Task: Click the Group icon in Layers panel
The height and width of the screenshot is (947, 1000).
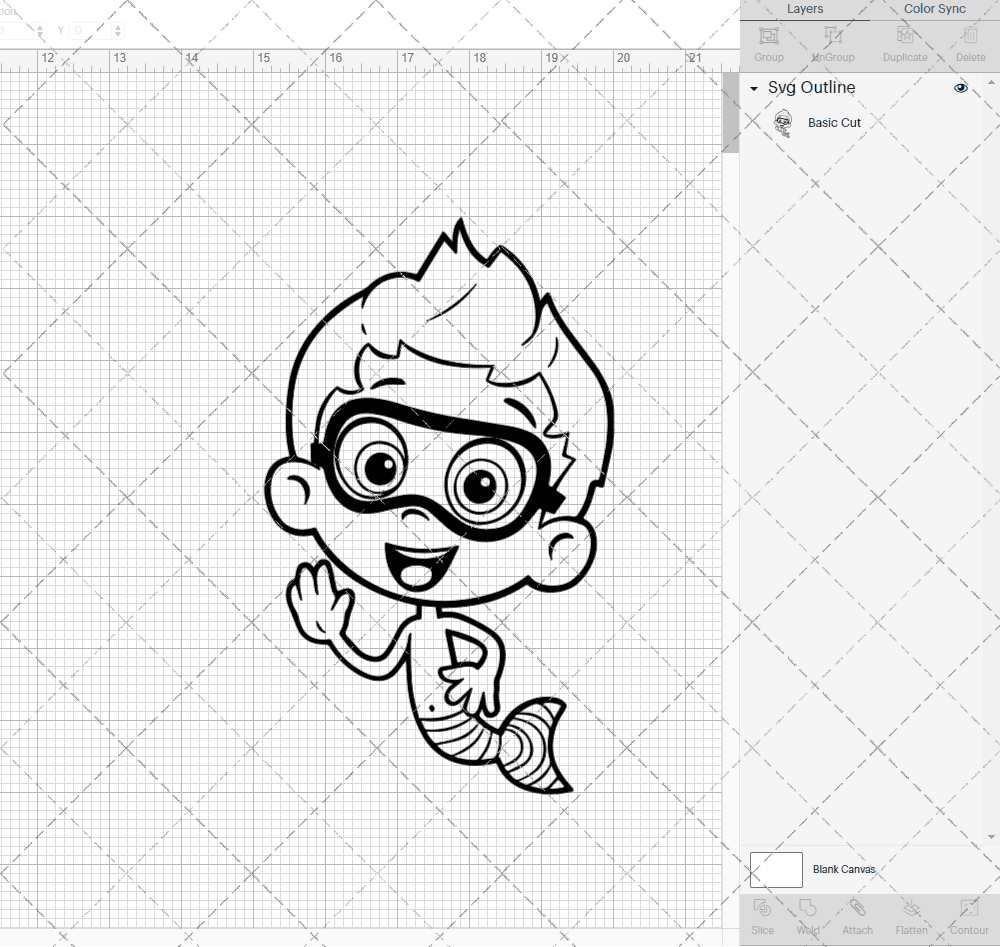Action: [x=768, y=35]
